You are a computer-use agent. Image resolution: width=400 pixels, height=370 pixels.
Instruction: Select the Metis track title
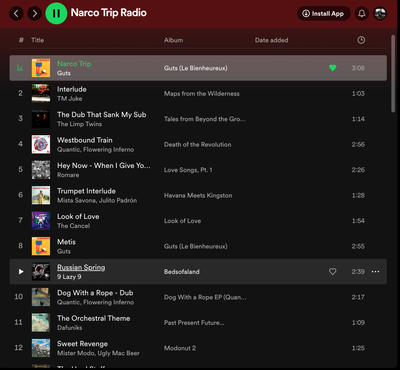pyautogui.click(x=66, y=242)
